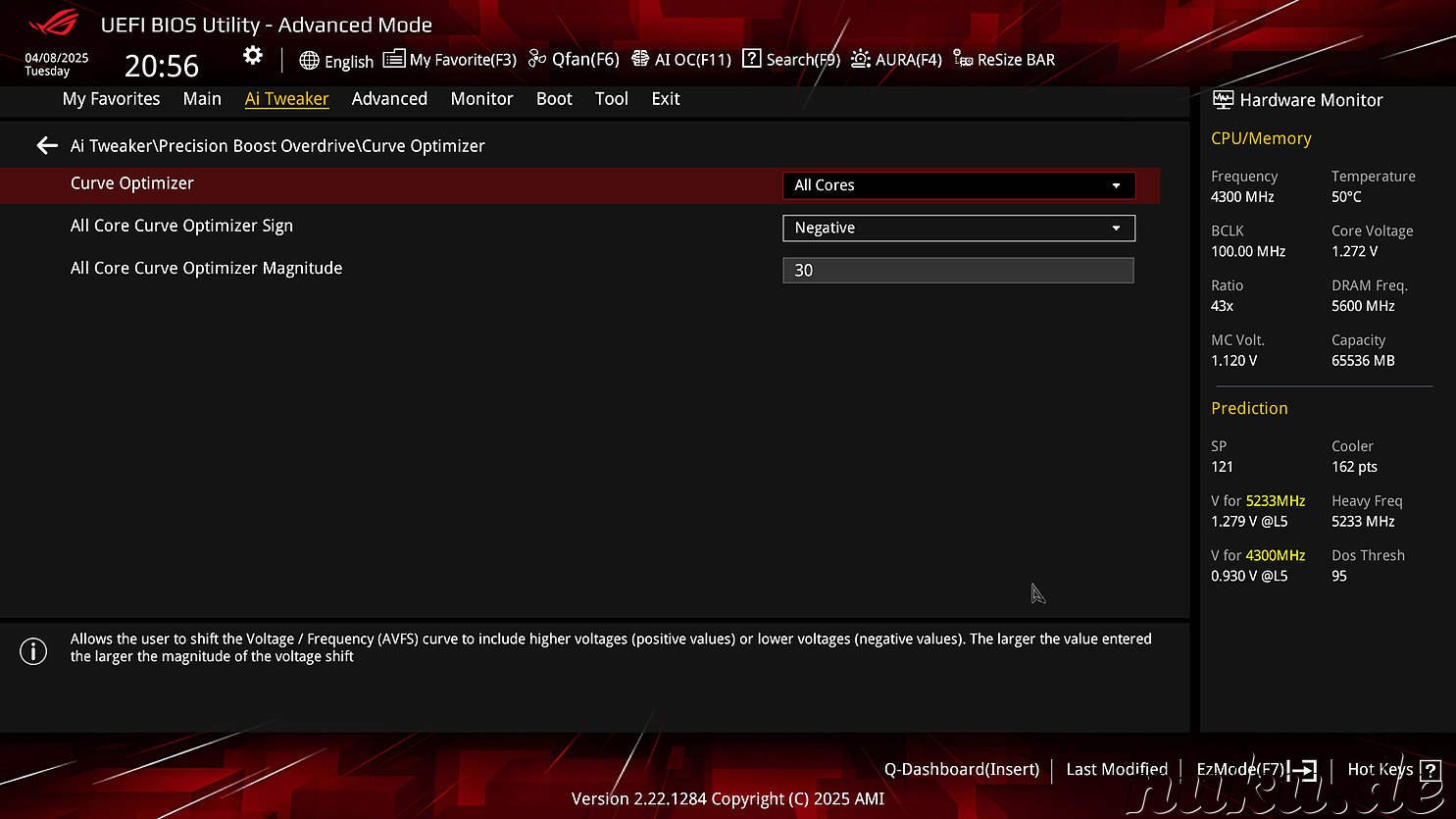This screenshot has width=1456, height=819.
Task: Click the Temperature value 50°C
Action: point(1346,197)
